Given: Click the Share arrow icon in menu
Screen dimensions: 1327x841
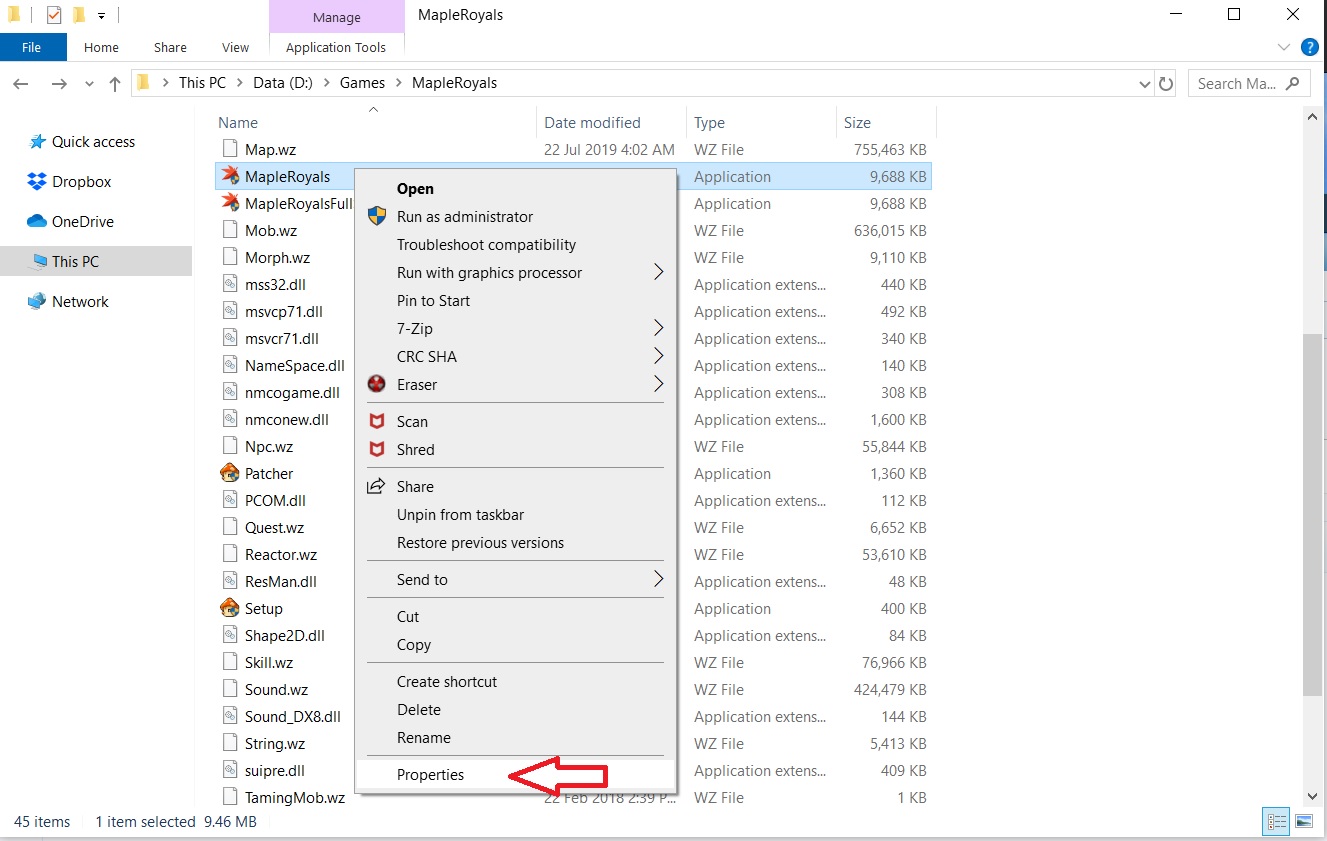Looking at the screenshot, I should tap(377, 487).
